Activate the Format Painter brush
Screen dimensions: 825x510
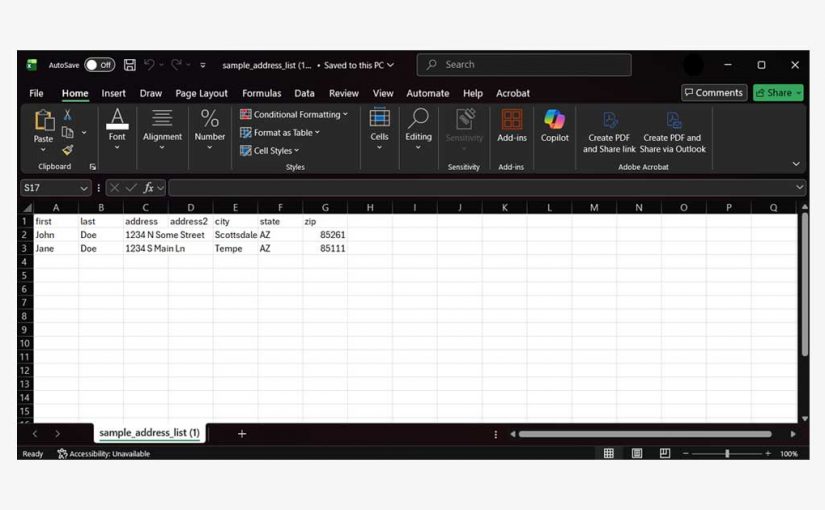click(67, 150)
